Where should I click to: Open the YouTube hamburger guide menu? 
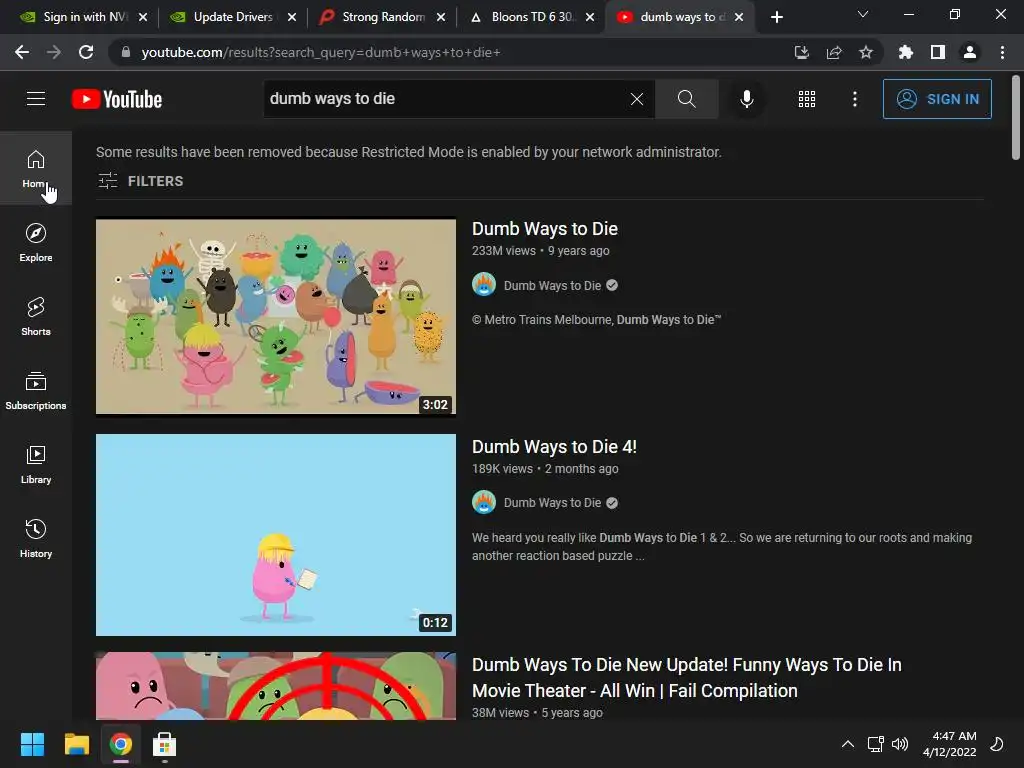36,99
